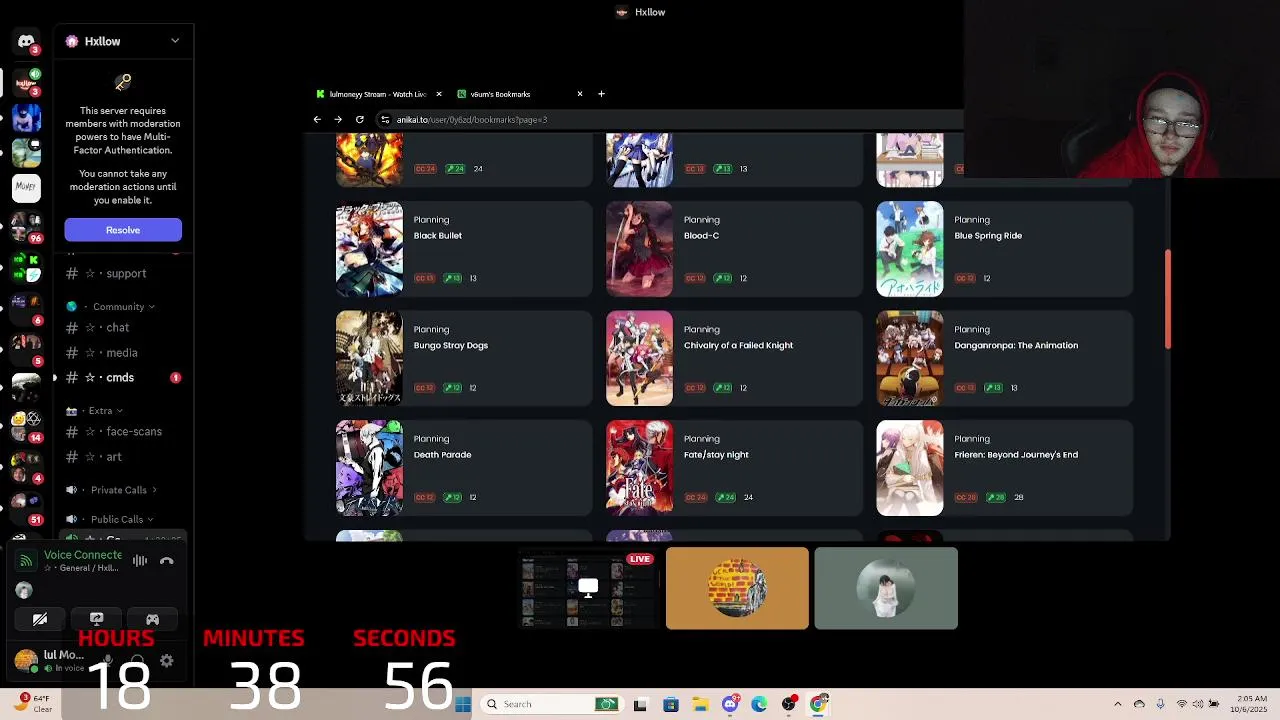Open clock and date in taskbar

click(1251, 704)
